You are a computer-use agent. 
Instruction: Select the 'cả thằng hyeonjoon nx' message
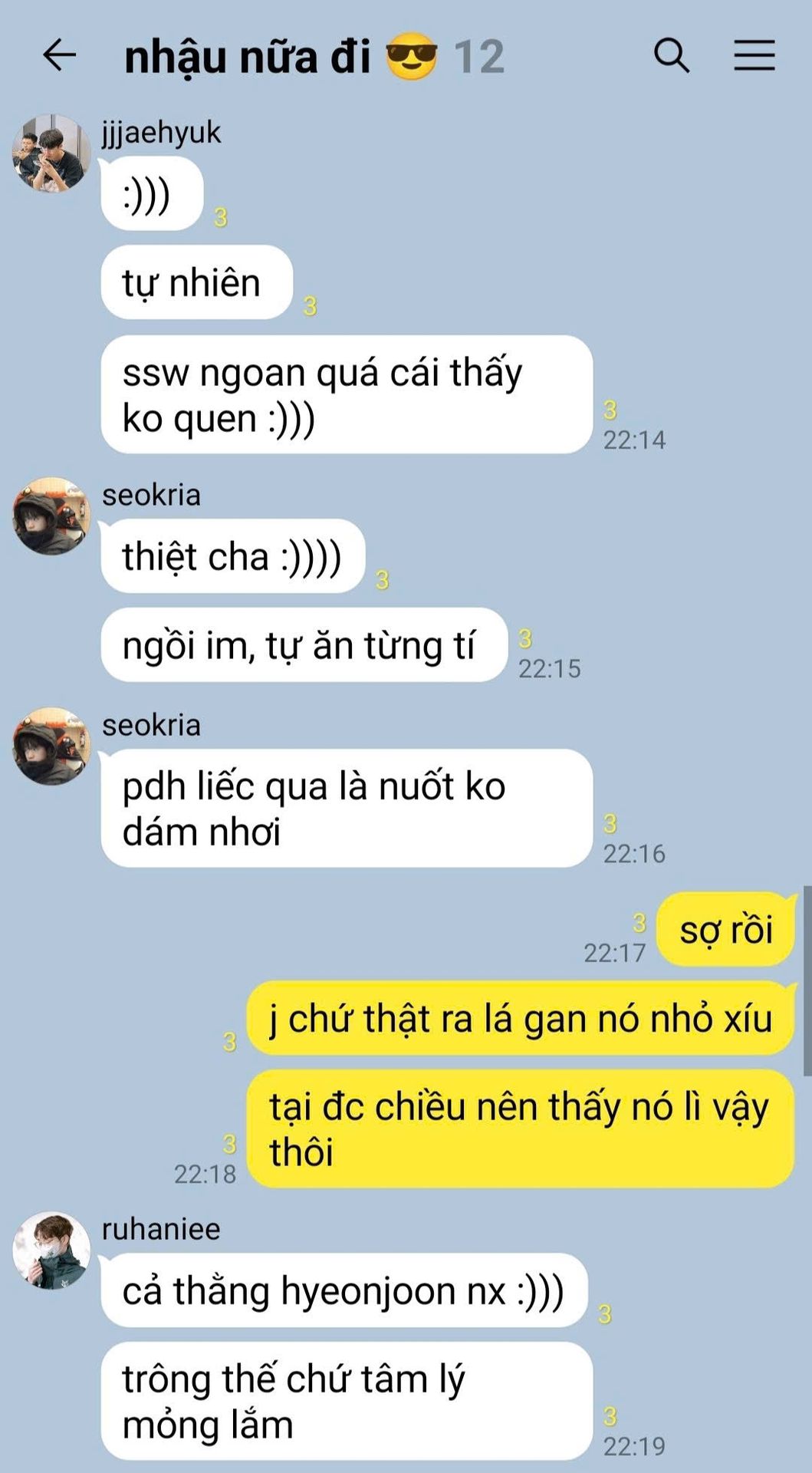click(345, 1290)
